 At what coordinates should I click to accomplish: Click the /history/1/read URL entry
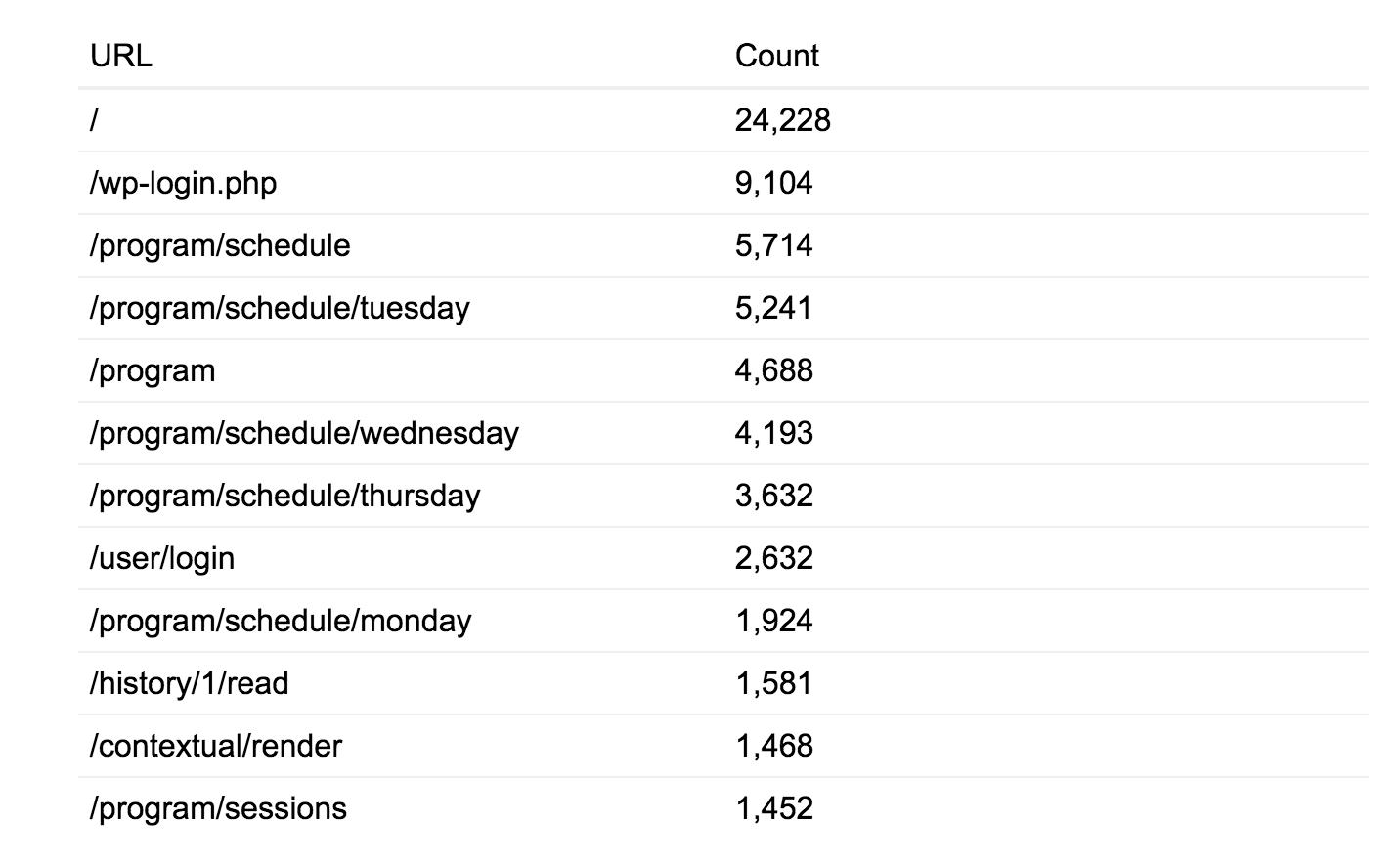(189, 683)
